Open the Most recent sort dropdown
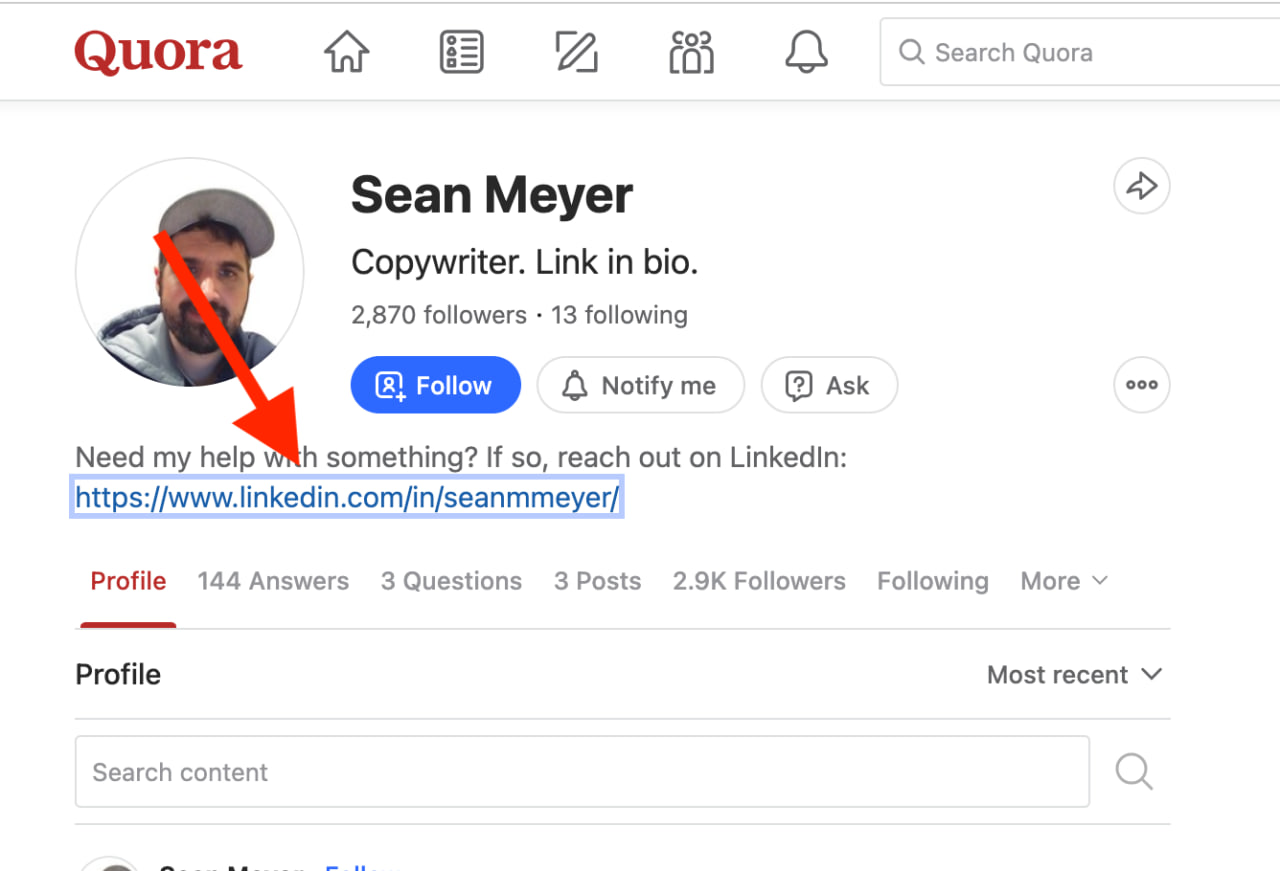 (1075, 675)
